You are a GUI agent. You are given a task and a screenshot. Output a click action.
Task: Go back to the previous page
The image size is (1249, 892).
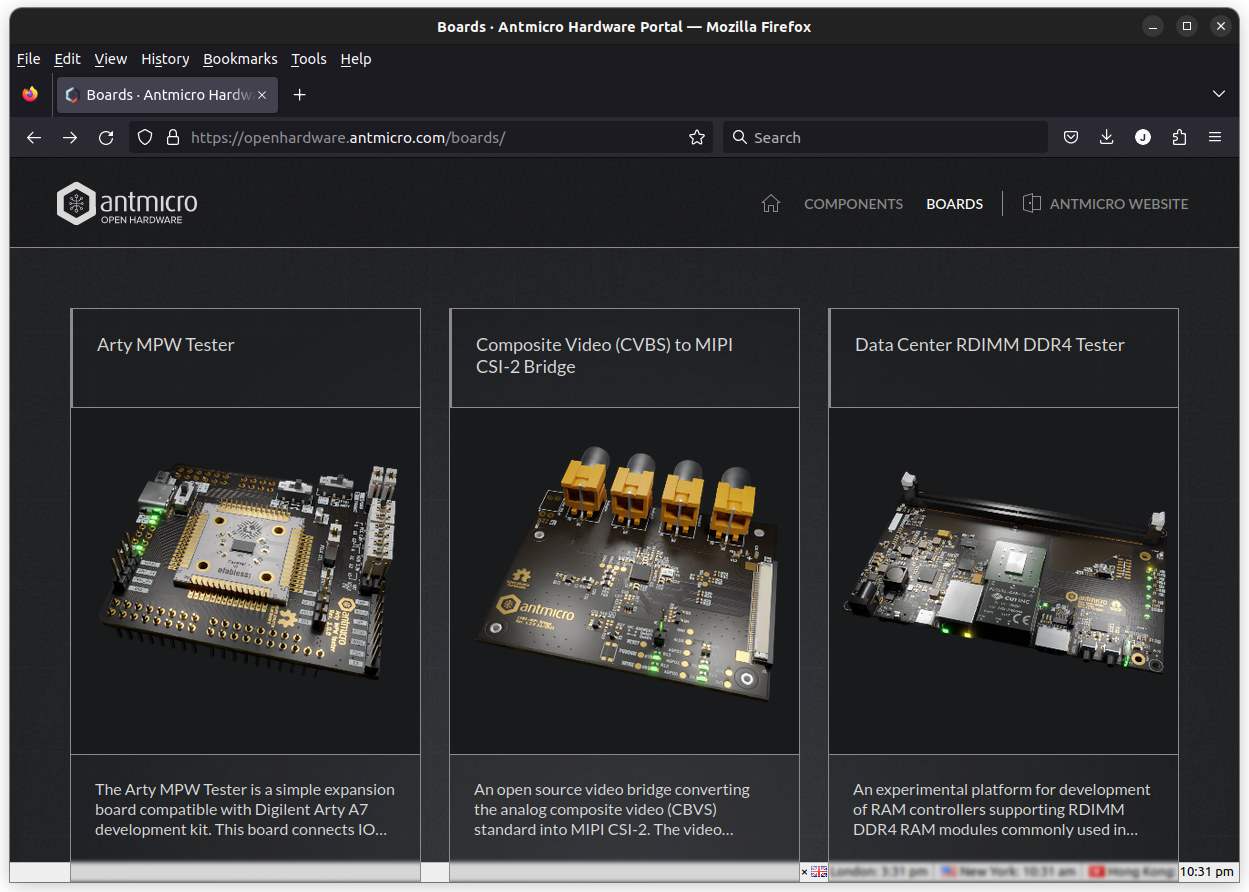(x=34, y=138)
